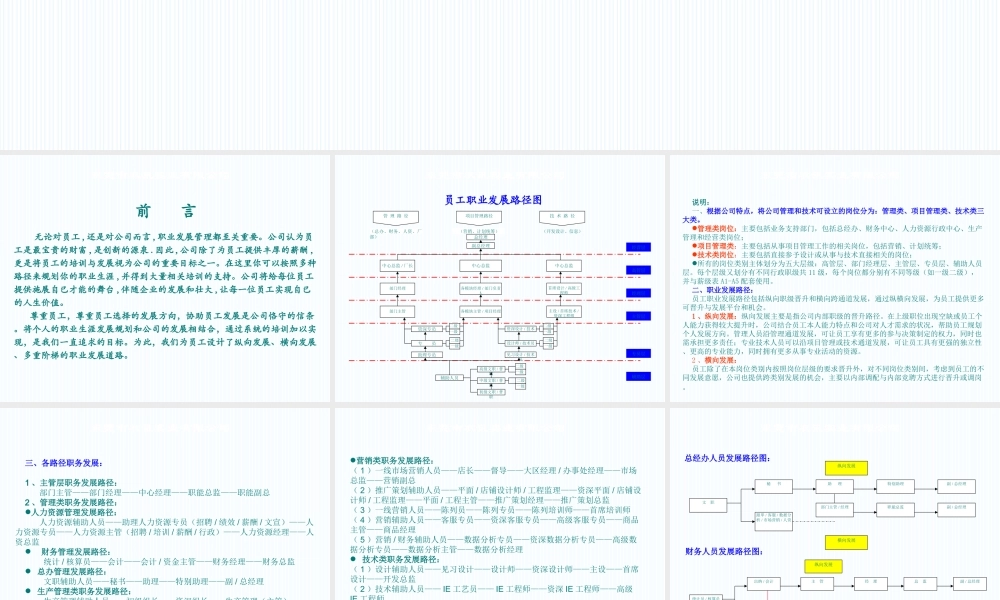Click the 副/总经理 flowchart box

956,486
